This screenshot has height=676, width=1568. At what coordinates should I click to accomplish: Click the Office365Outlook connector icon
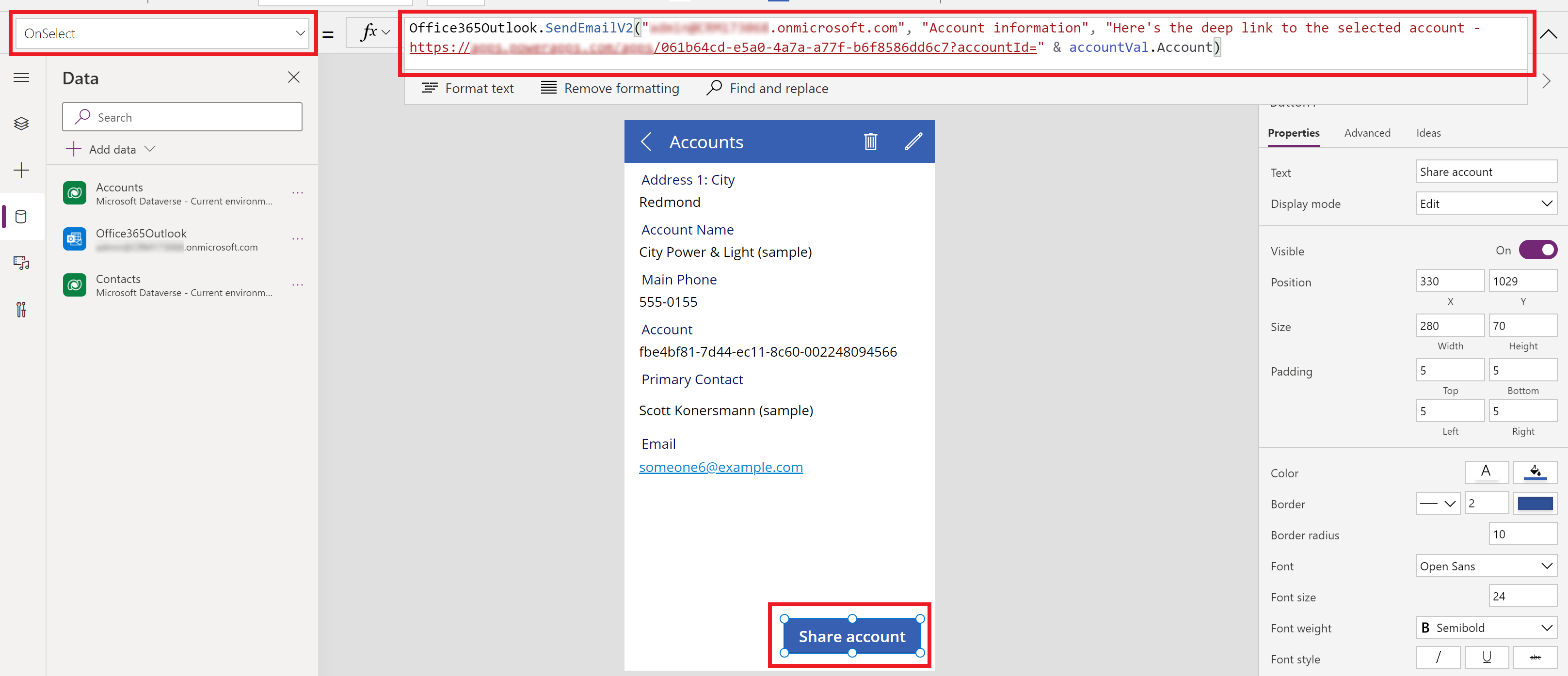pos(75,239)
